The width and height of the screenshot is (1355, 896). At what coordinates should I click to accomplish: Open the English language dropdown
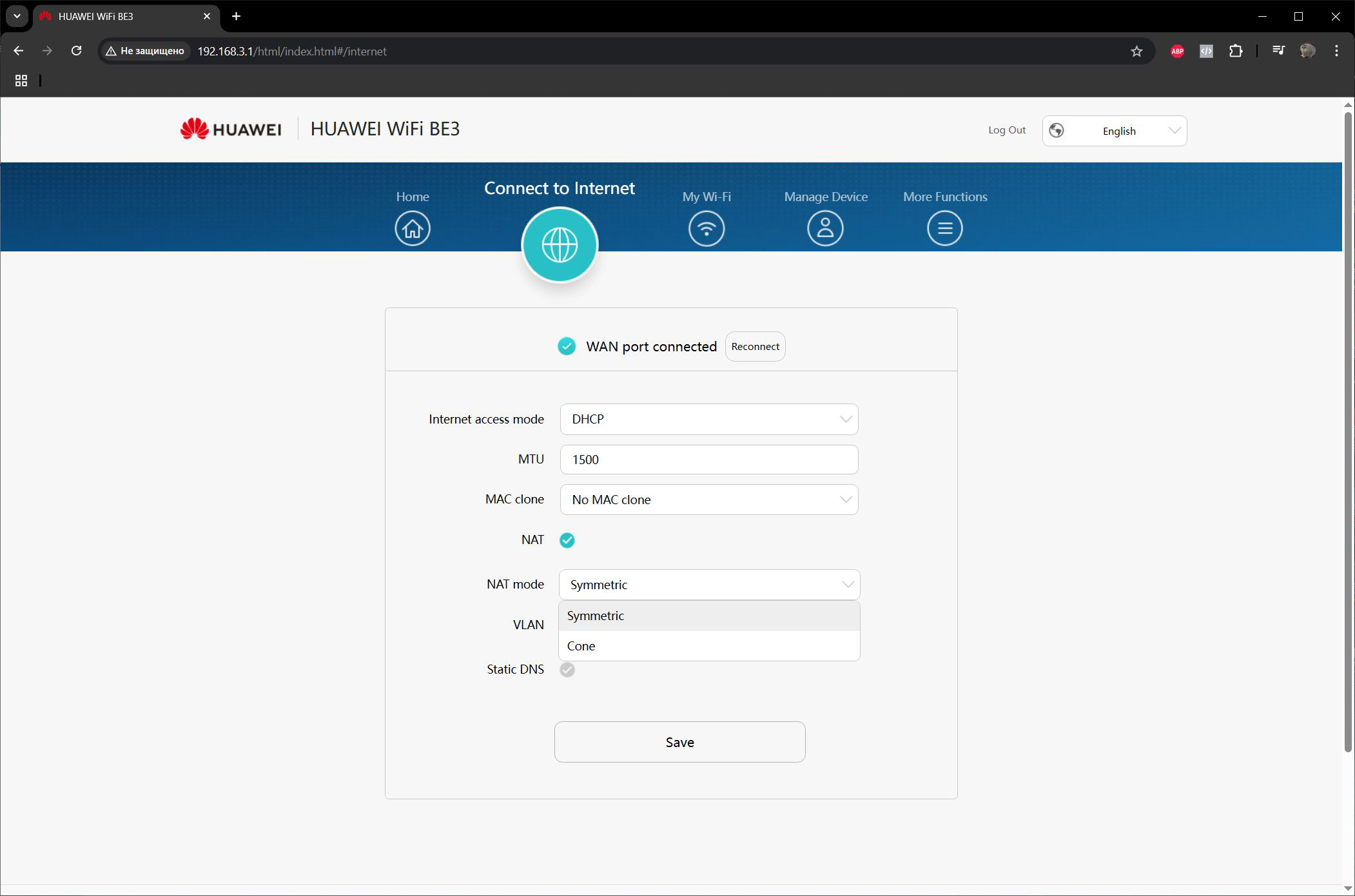point(1115,131)
